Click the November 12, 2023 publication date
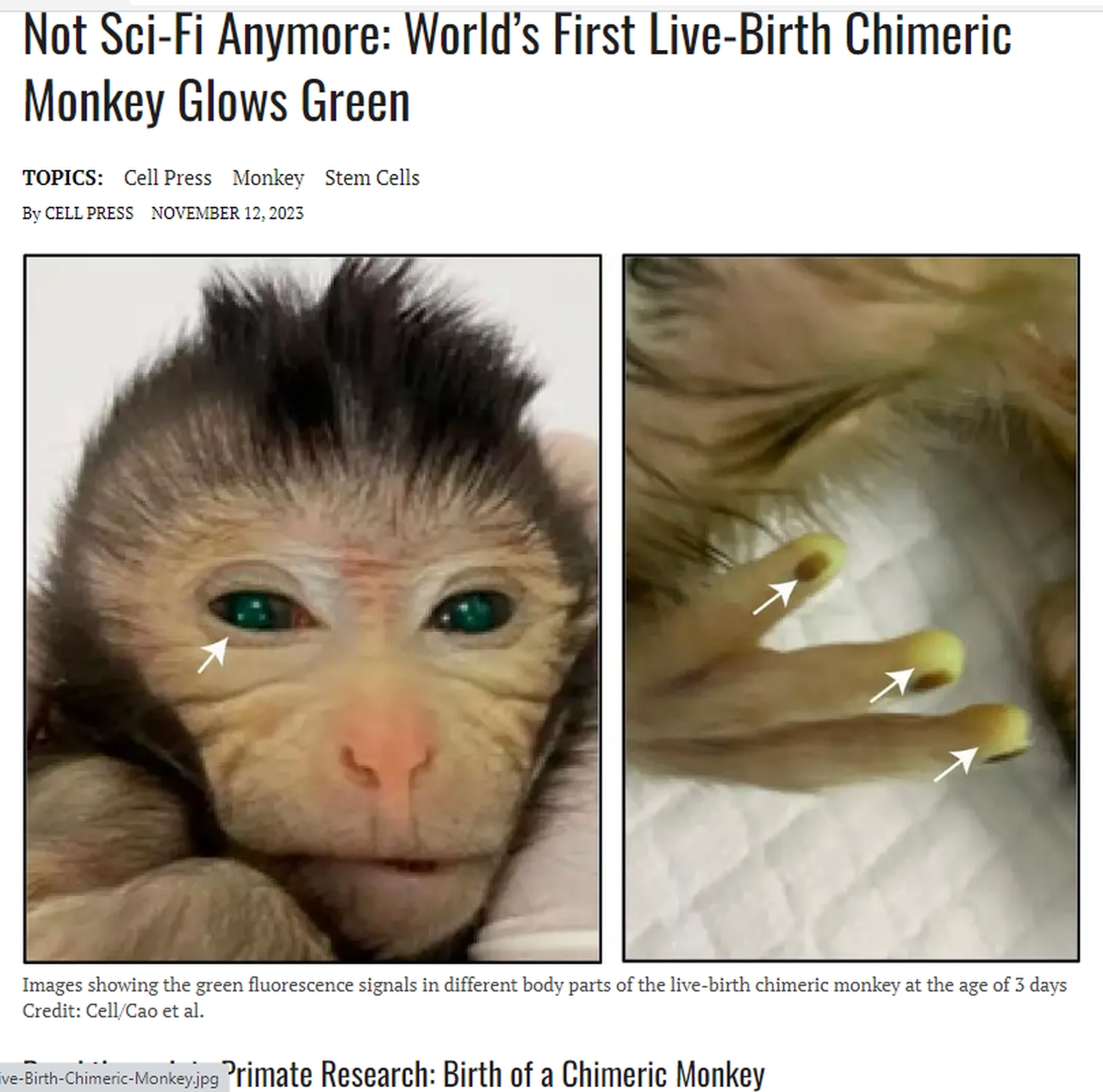Viewport: 1103px width, 1092px height. coord(227,213)
